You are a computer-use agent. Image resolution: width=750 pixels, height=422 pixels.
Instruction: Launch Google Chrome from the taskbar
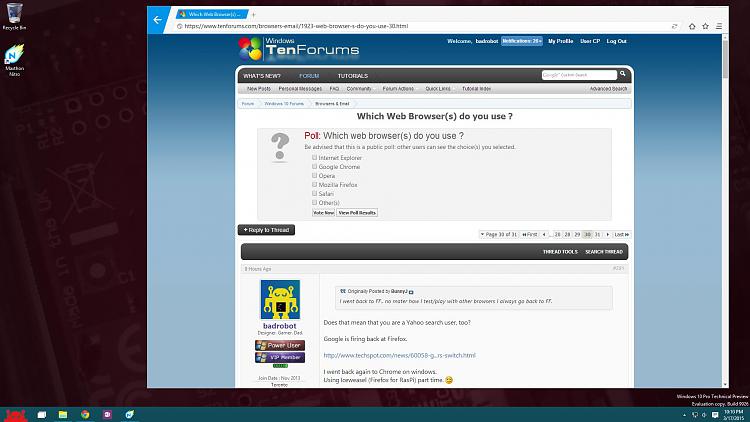click(x=85, y=415)
